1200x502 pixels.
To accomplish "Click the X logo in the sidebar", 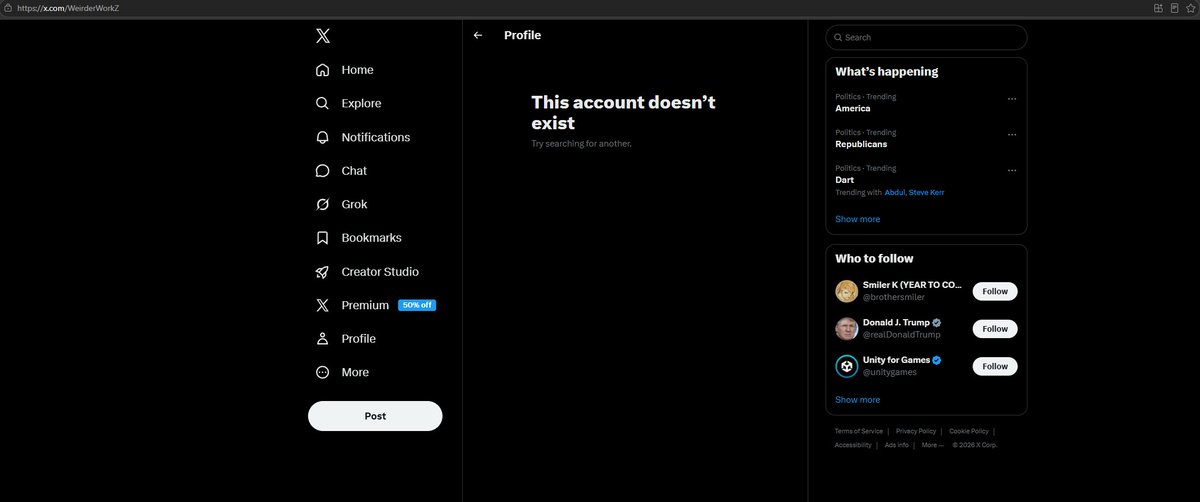I will click(322, 36).
